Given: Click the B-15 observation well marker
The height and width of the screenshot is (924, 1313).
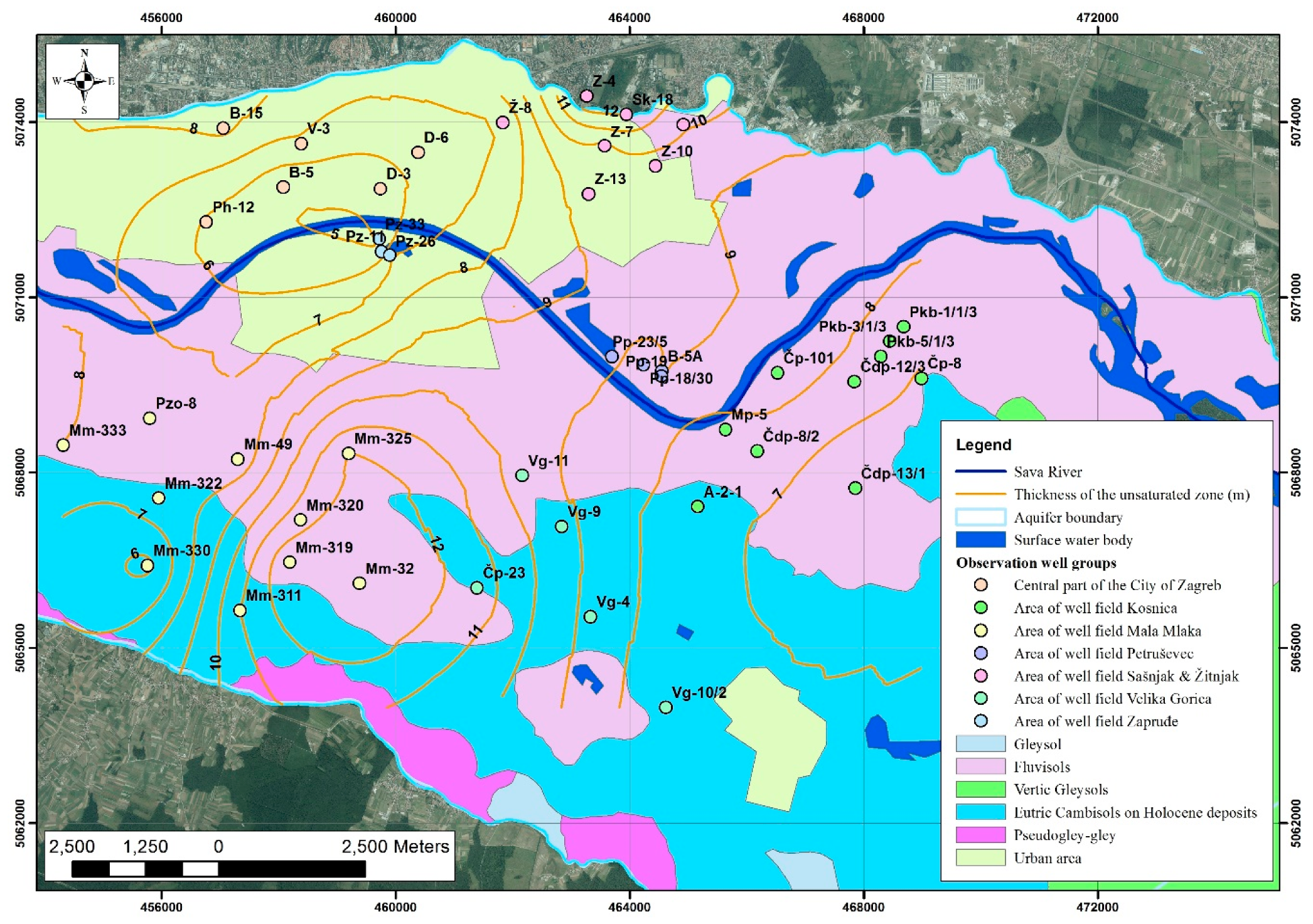Looking at the screenshot, I should 223,128.
